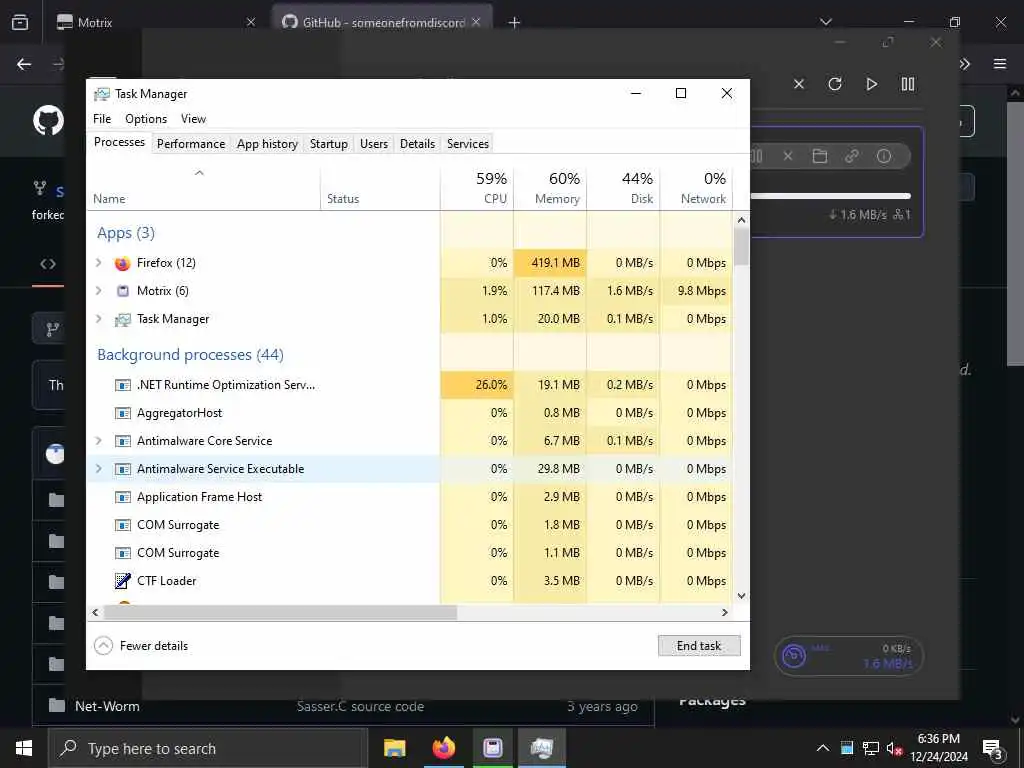The image size is (1024, 768).
Task: Click the Motrix resume (play) icon
Action: [x=871, y=84]
